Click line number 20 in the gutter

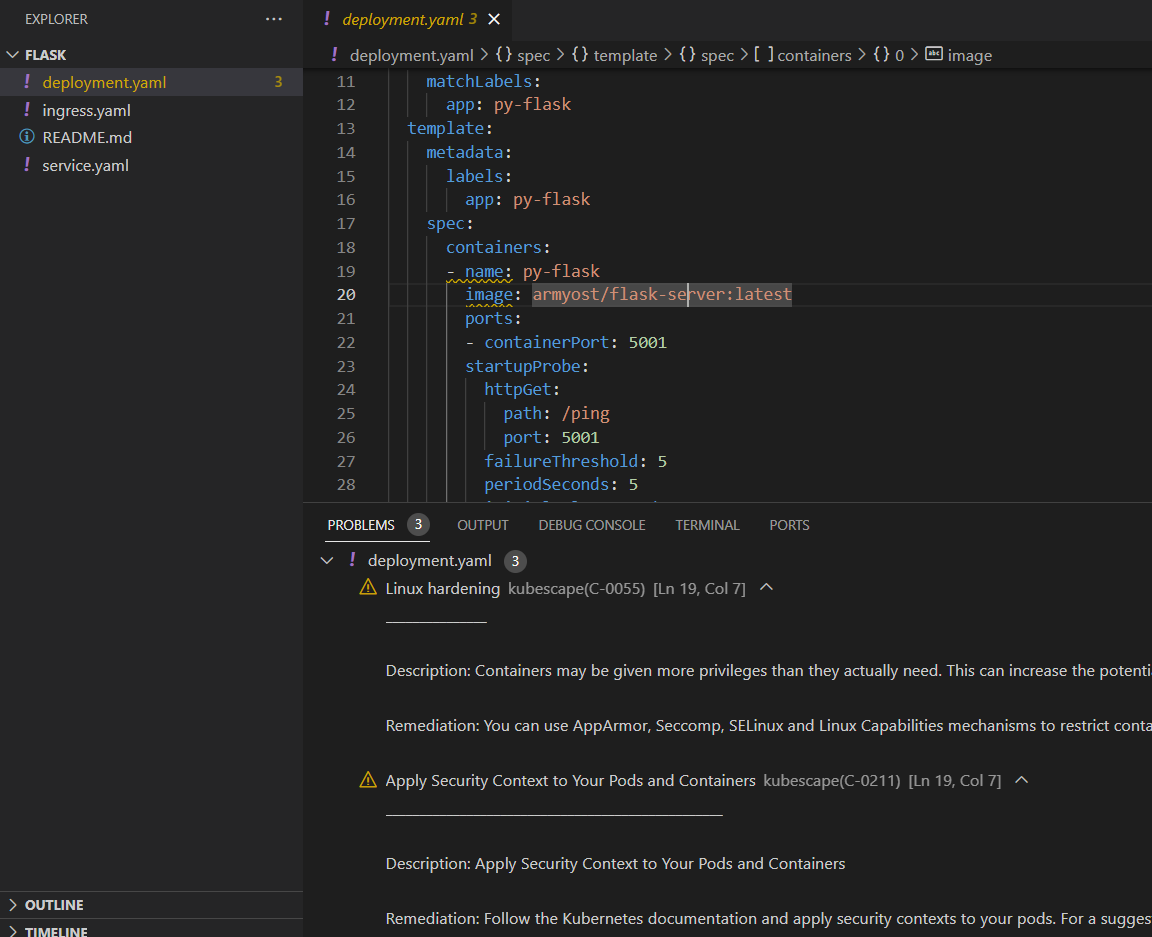[x=346, y=295]
